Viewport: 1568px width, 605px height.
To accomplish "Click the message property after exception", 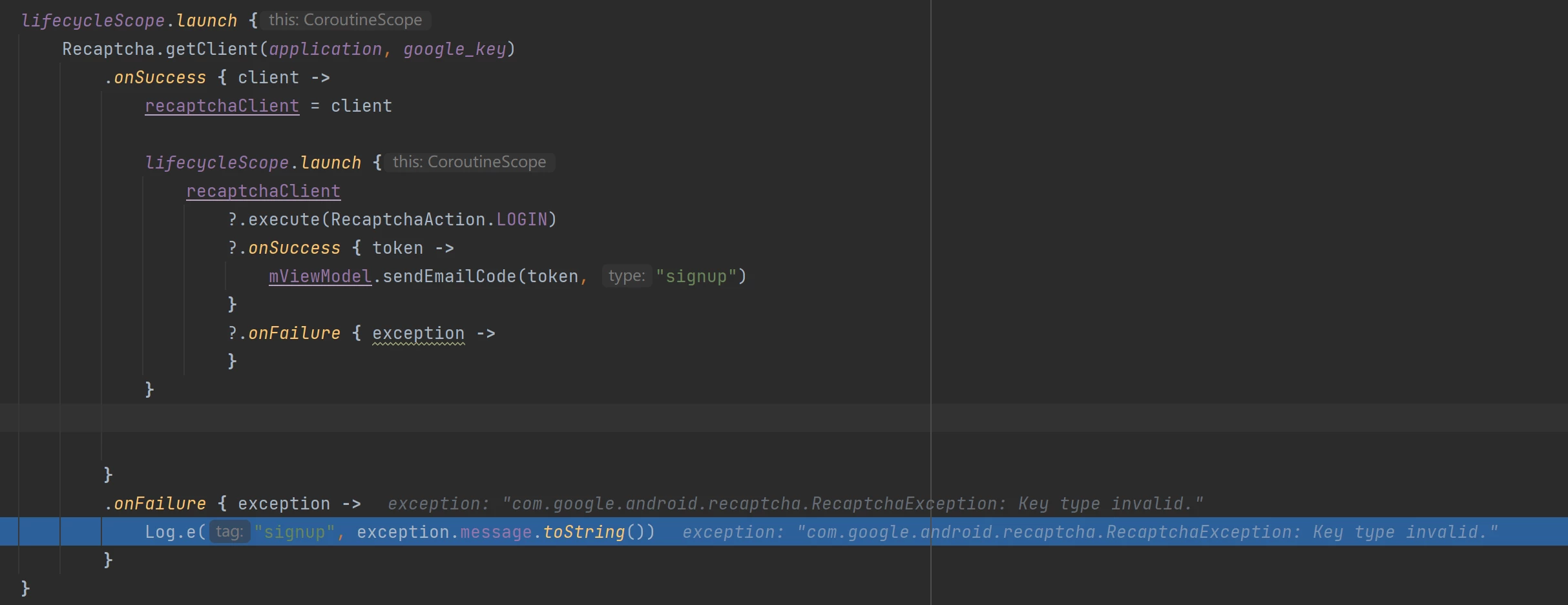I will tap(496, 532).
